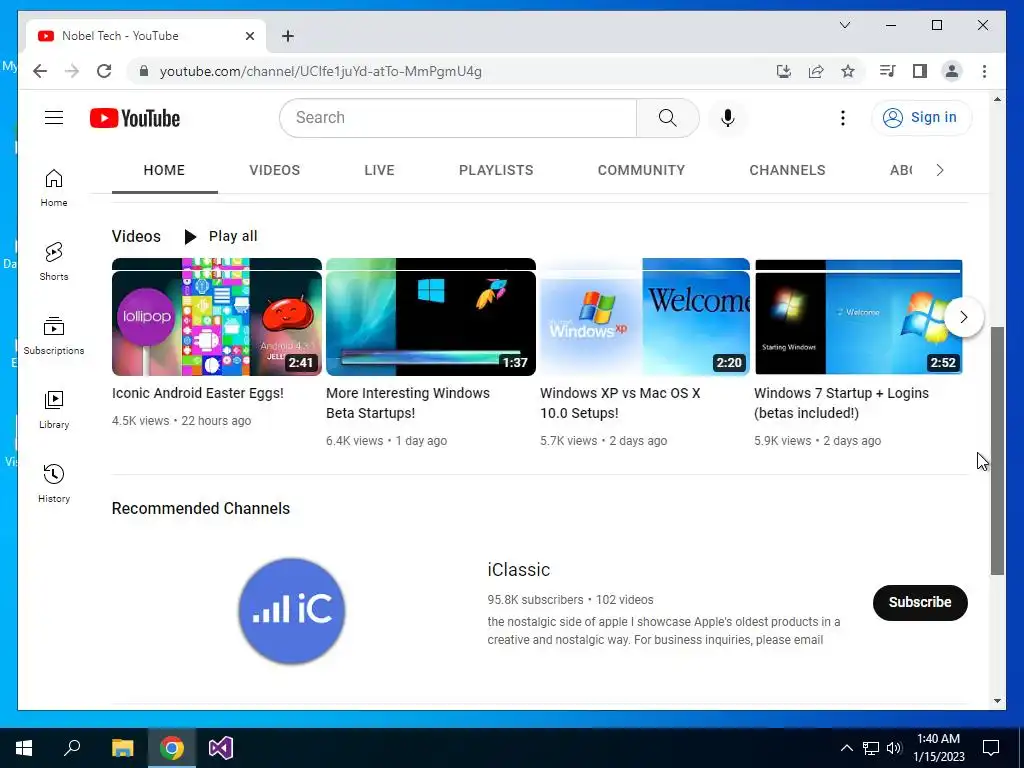Image resolution: width=1024 pixels, height=768 pixels.
Task: Open the YouTube hamburger guide menu
Action: [x=54, y=118]
